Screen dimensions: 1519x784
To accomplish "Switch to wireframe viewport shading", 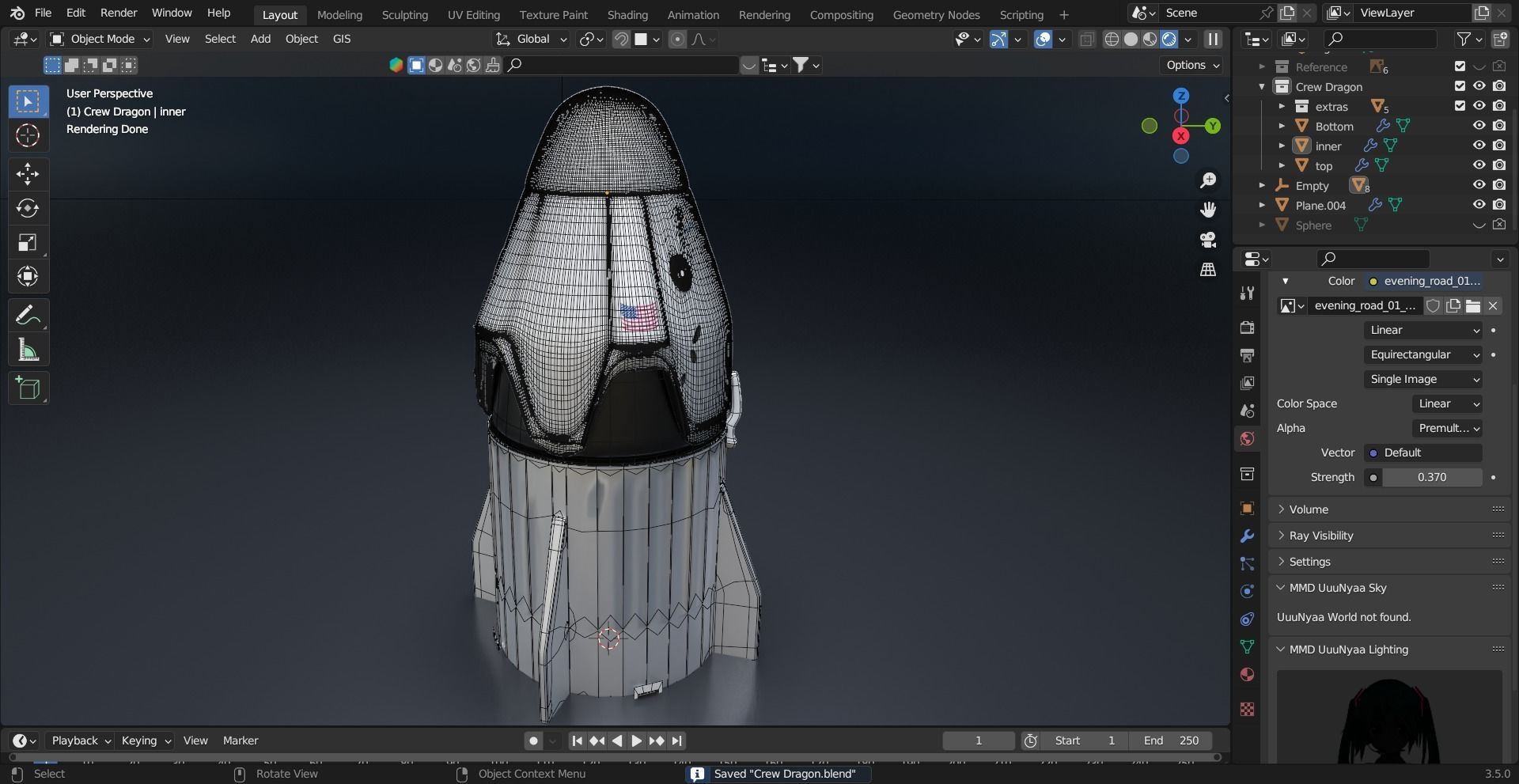I will coord(1112,40).
